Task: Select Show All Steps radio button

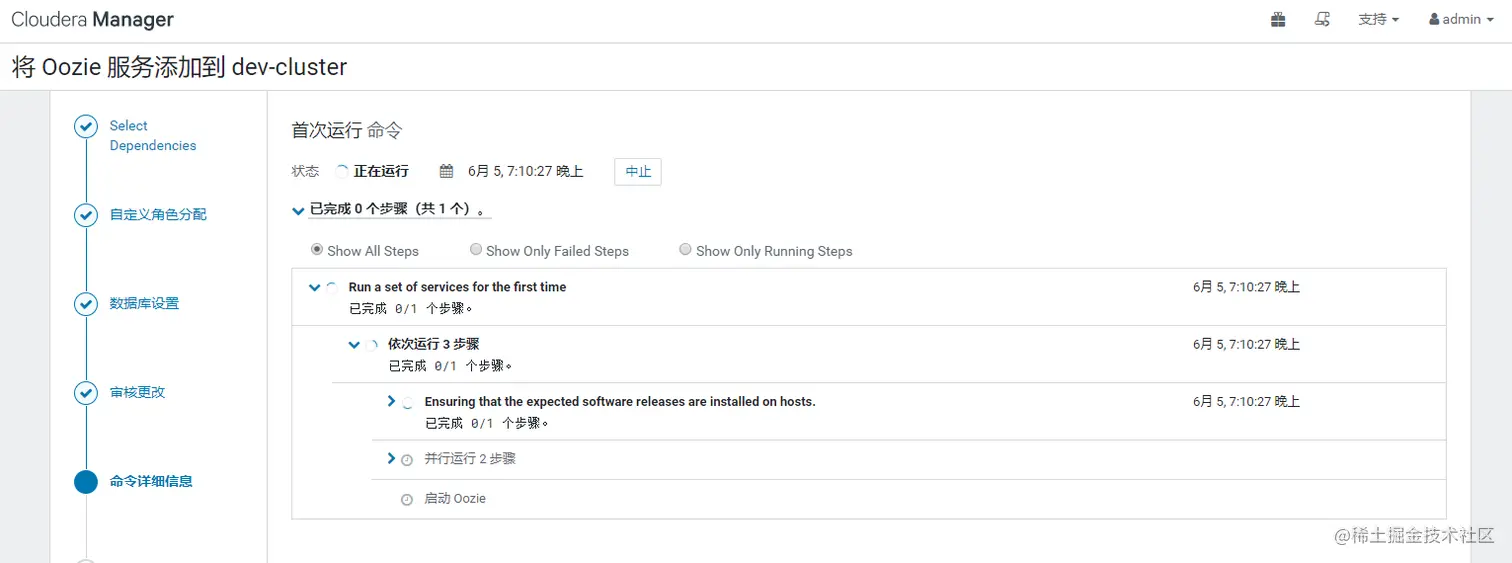Action: (x=317, y=250)
